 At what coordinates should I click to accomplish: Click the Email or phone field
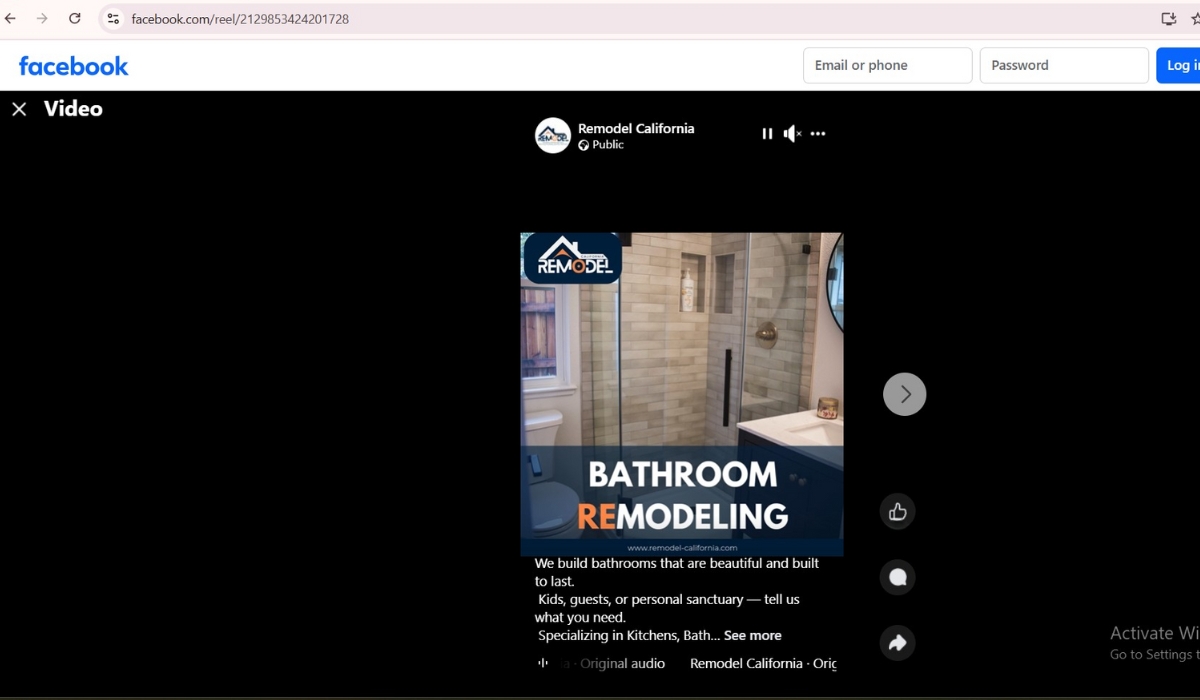tap(887, 65)
